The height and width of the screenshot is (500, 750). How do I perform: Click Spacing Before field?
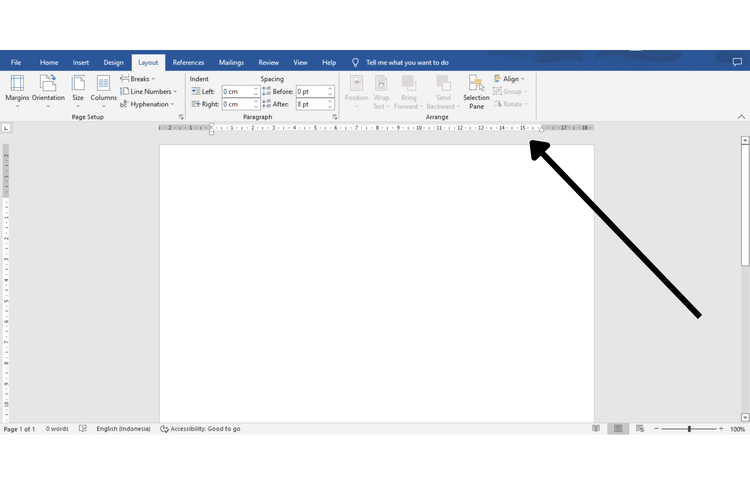[311, 91]
